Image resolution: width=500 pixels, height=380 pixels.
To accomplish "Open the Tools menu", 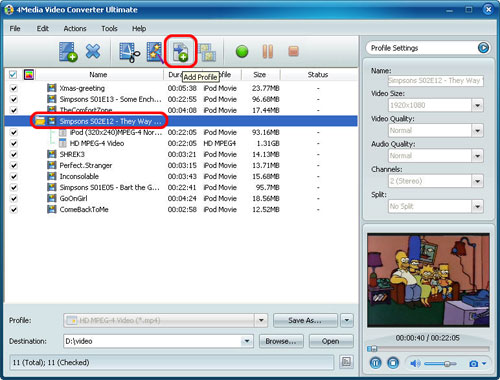I will (x=109, y=29).
